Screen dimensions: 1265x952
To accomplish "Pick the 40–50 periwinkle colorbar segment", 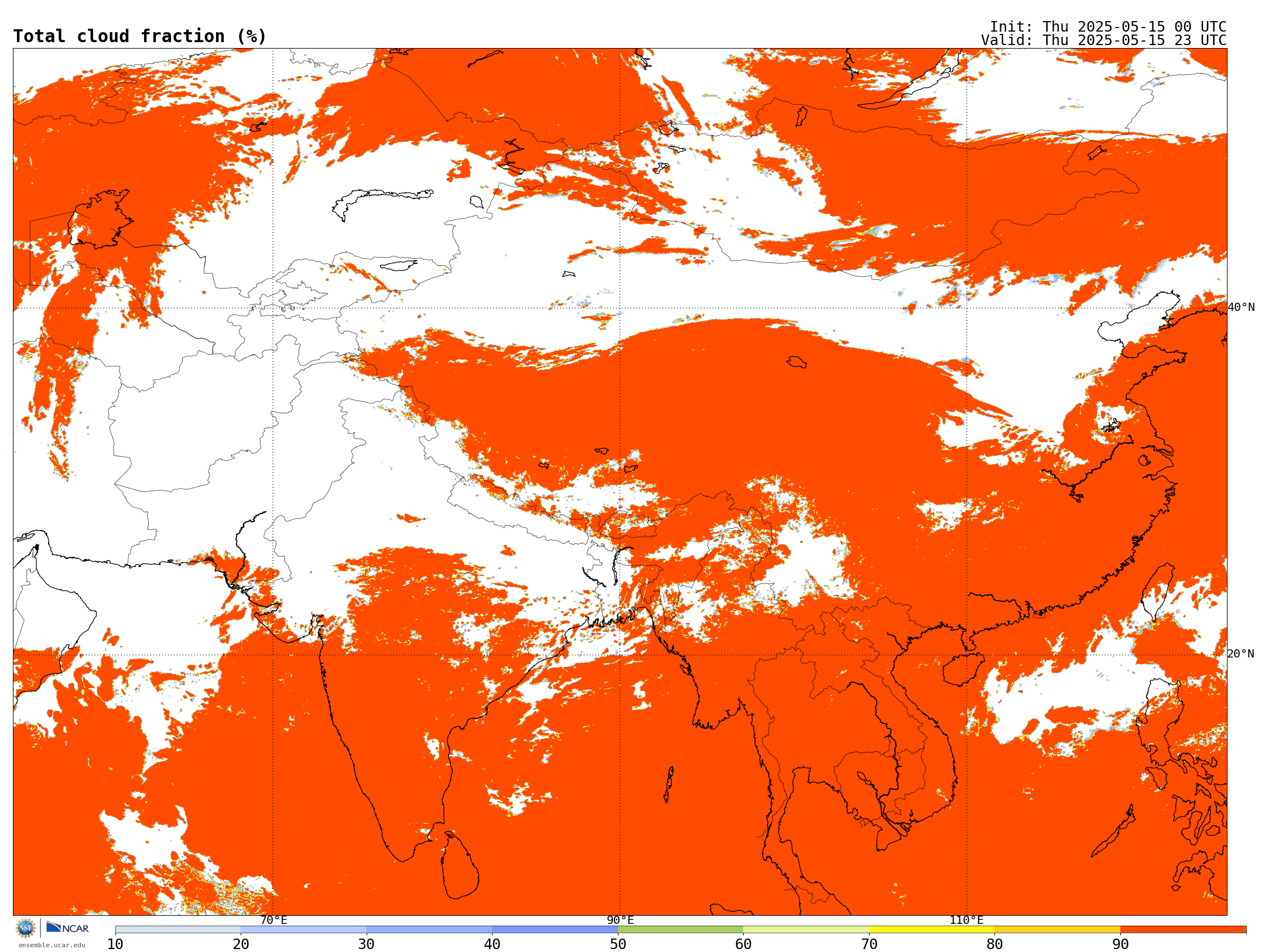I will pyautogui.click(x=555, y=930).
